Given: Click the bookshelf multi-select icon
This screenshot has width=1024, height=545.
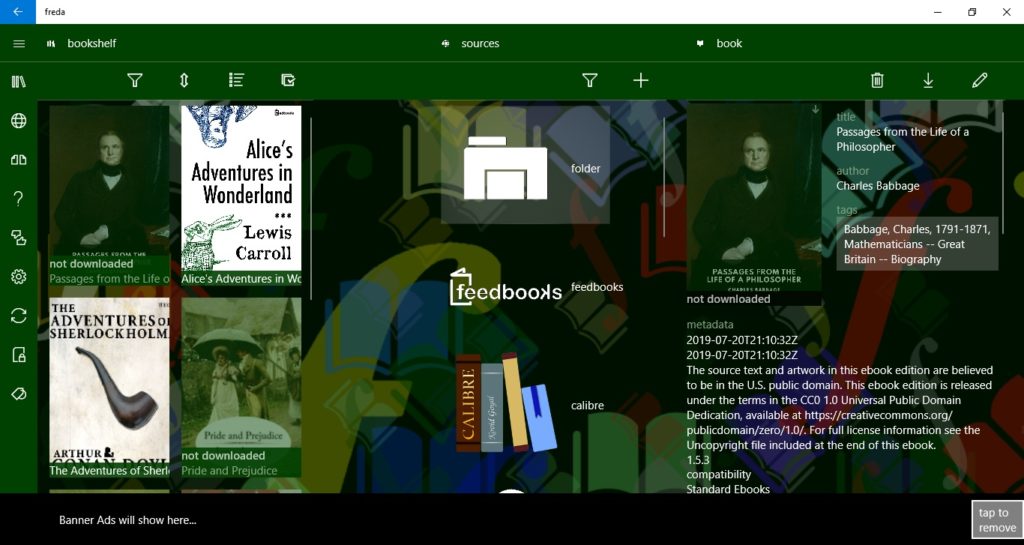Looking at the screenshot, I should point(288,80).
